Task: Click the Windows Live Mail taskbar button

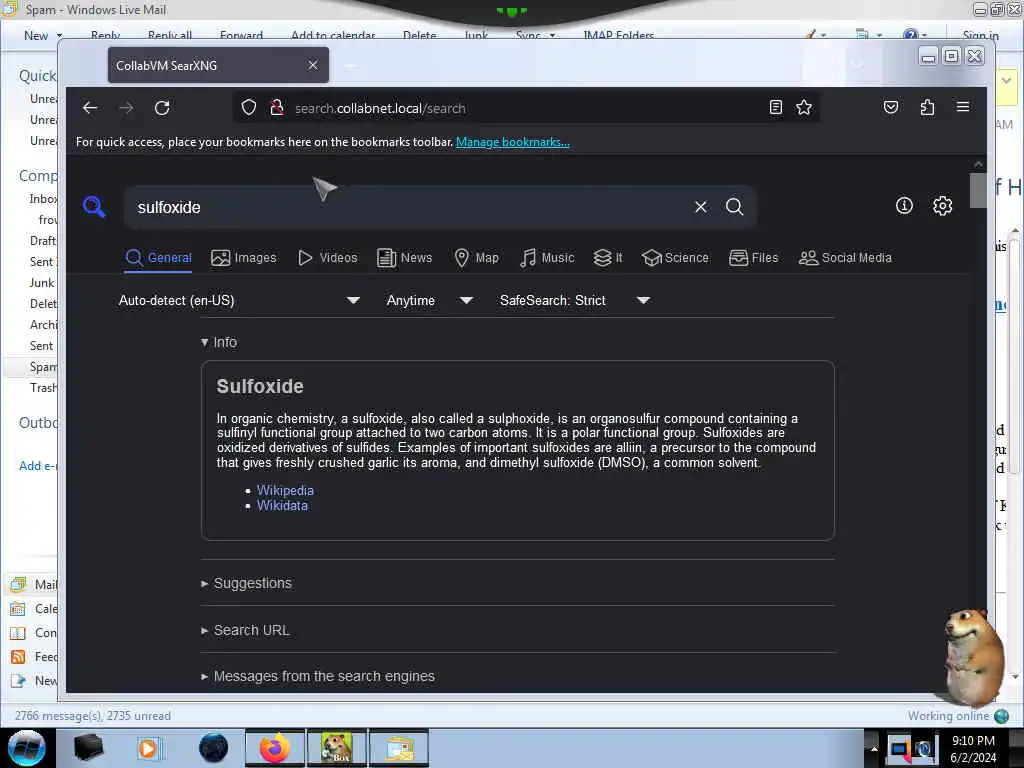Action: pos(400,748)
